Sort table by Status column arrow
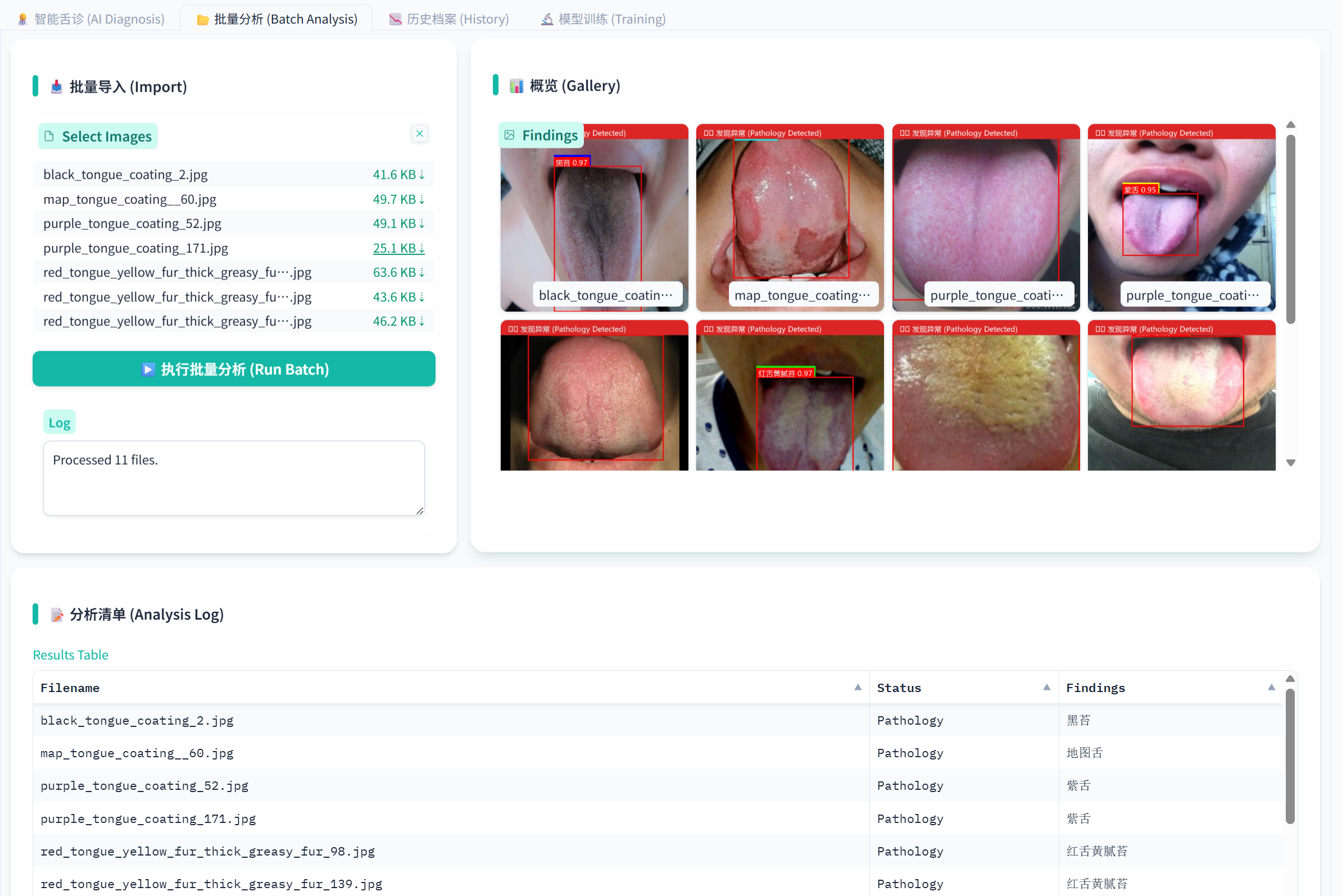The height and width of the screenshot is (896, 1342). tap(1046, 688)
